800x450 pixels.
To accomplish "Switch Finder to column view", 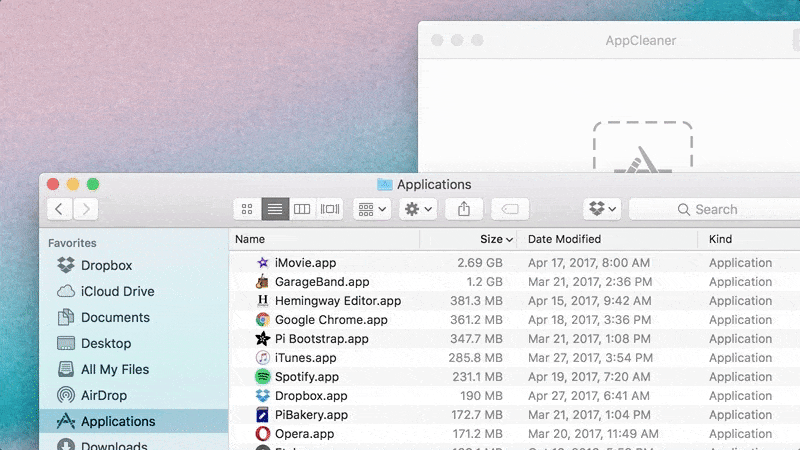I will tap(302, 209).
